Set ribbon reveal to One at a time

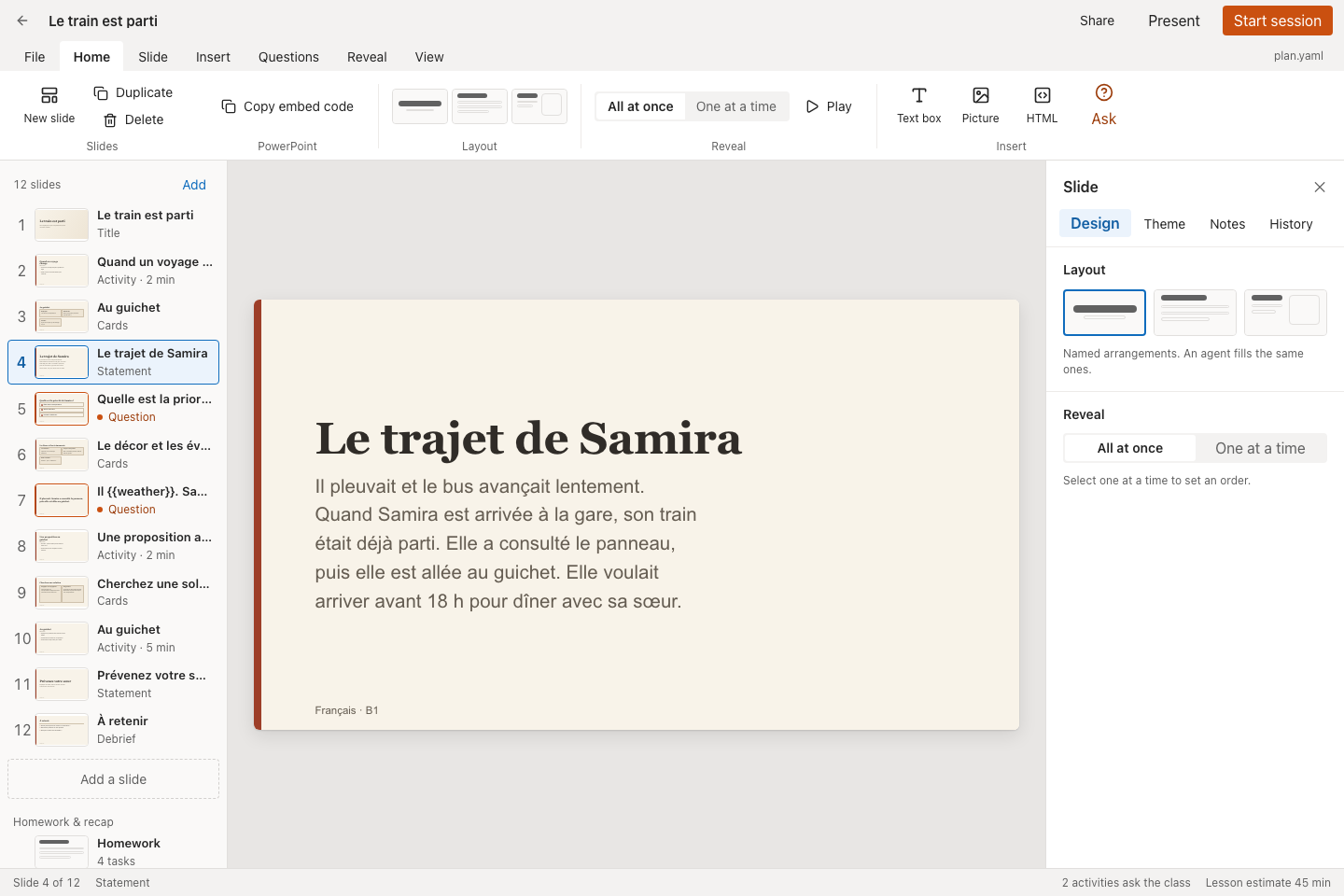click(736, 106)
